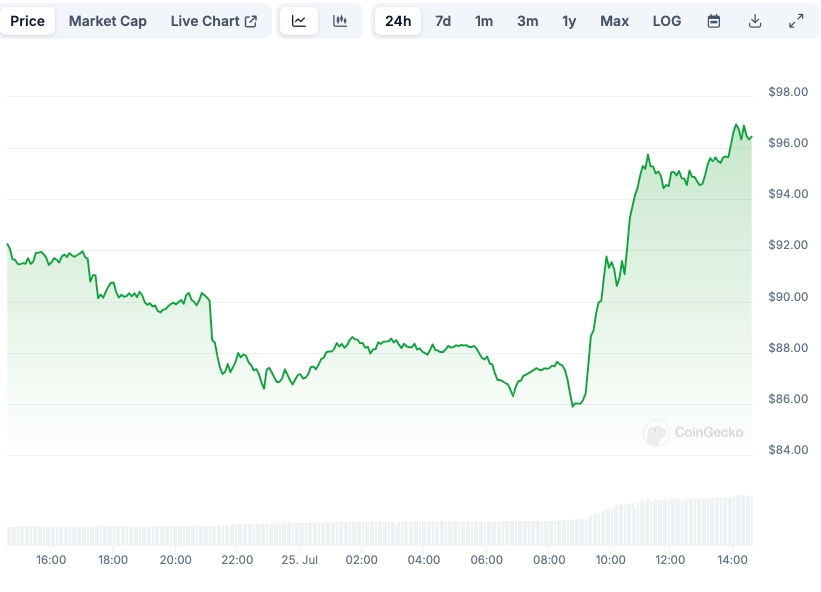Select the Max time range
Viewport: 821px width, 592px height.
click(614, 21)
